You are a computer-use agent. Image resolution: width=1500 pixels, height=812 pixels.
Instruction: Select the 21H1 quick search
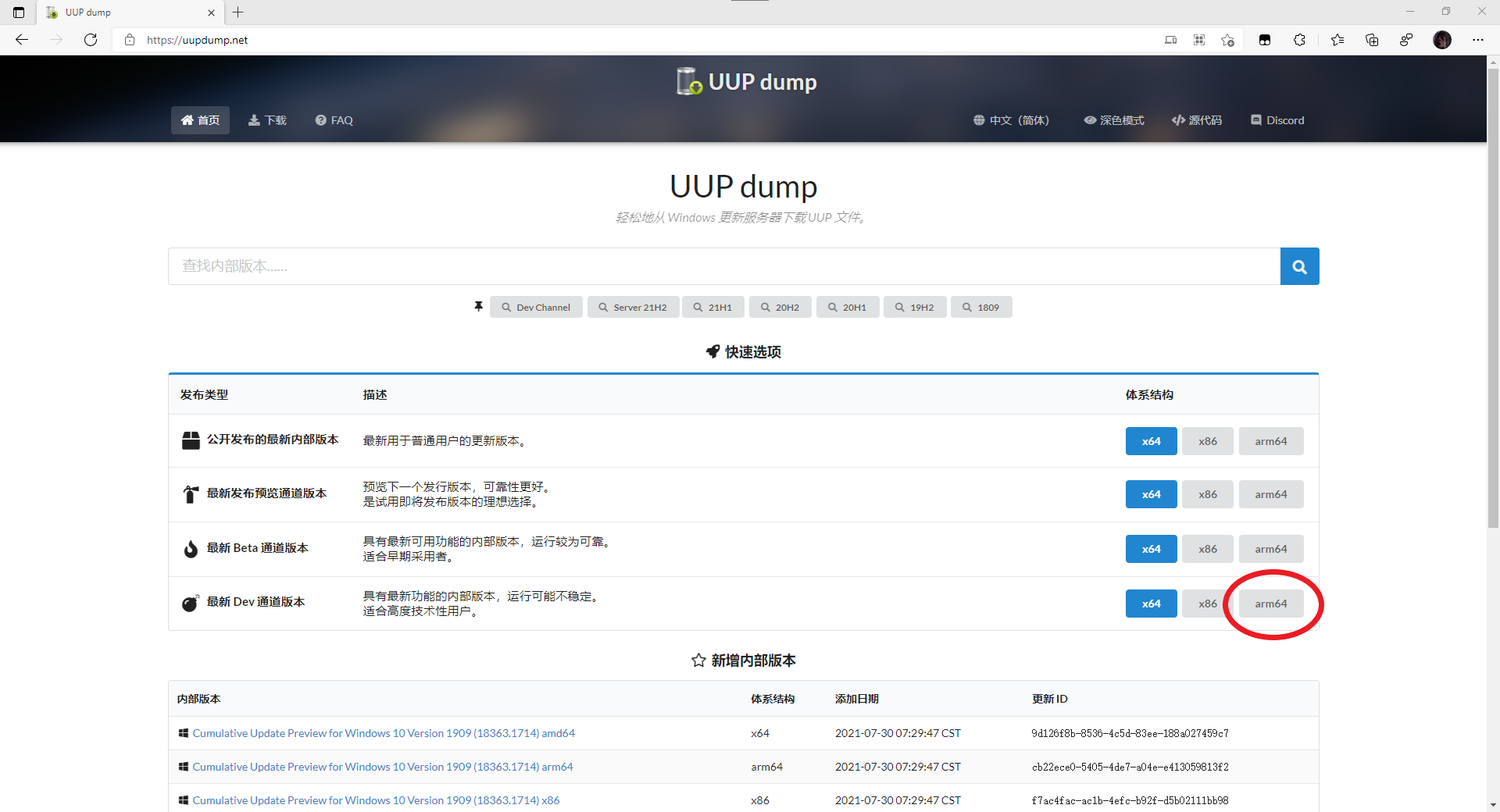(712, 307)
